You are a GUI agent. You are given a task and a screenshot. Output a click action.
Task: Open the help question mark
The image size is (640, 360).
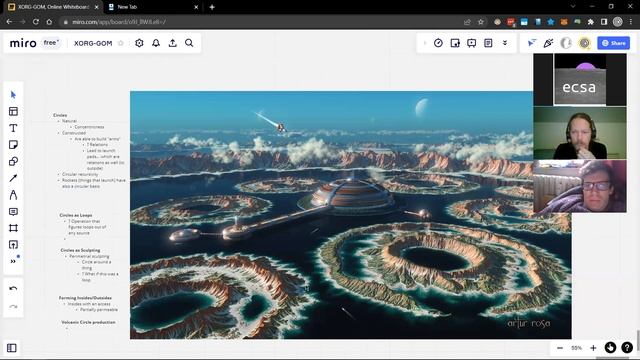pos(627,347)
